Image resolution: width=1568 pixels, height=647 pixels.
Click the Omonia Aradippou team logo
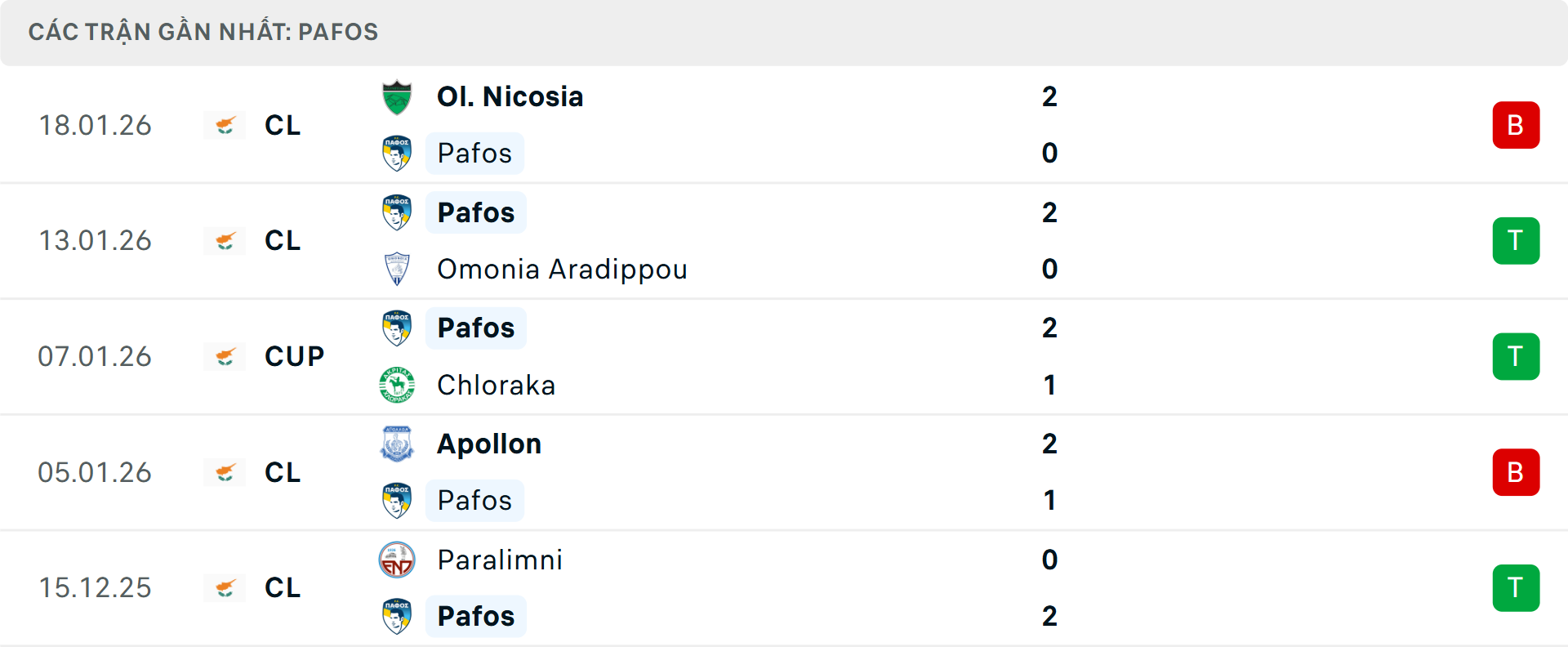click(x=397, y=269)
